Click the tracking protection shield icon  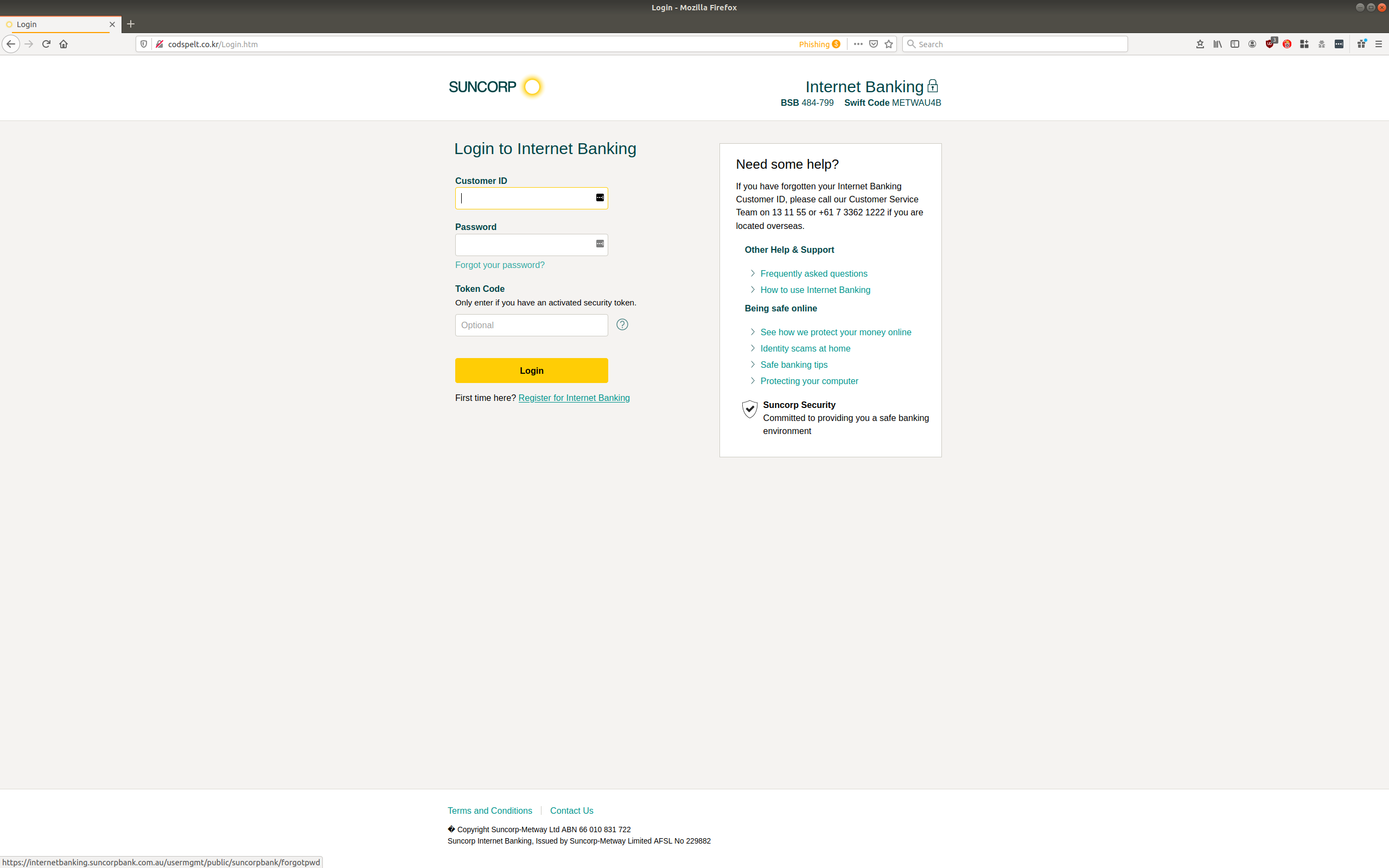143,43
